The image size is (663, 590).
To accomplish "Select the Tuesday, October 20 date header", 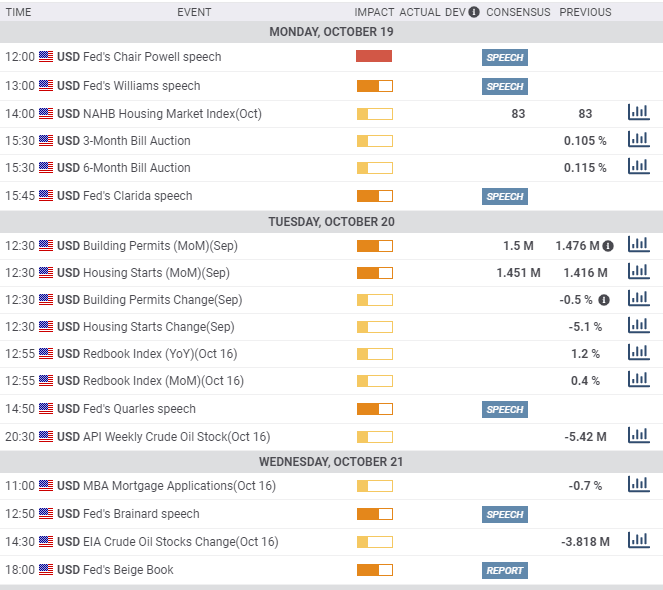I will (x=331, y=221).
